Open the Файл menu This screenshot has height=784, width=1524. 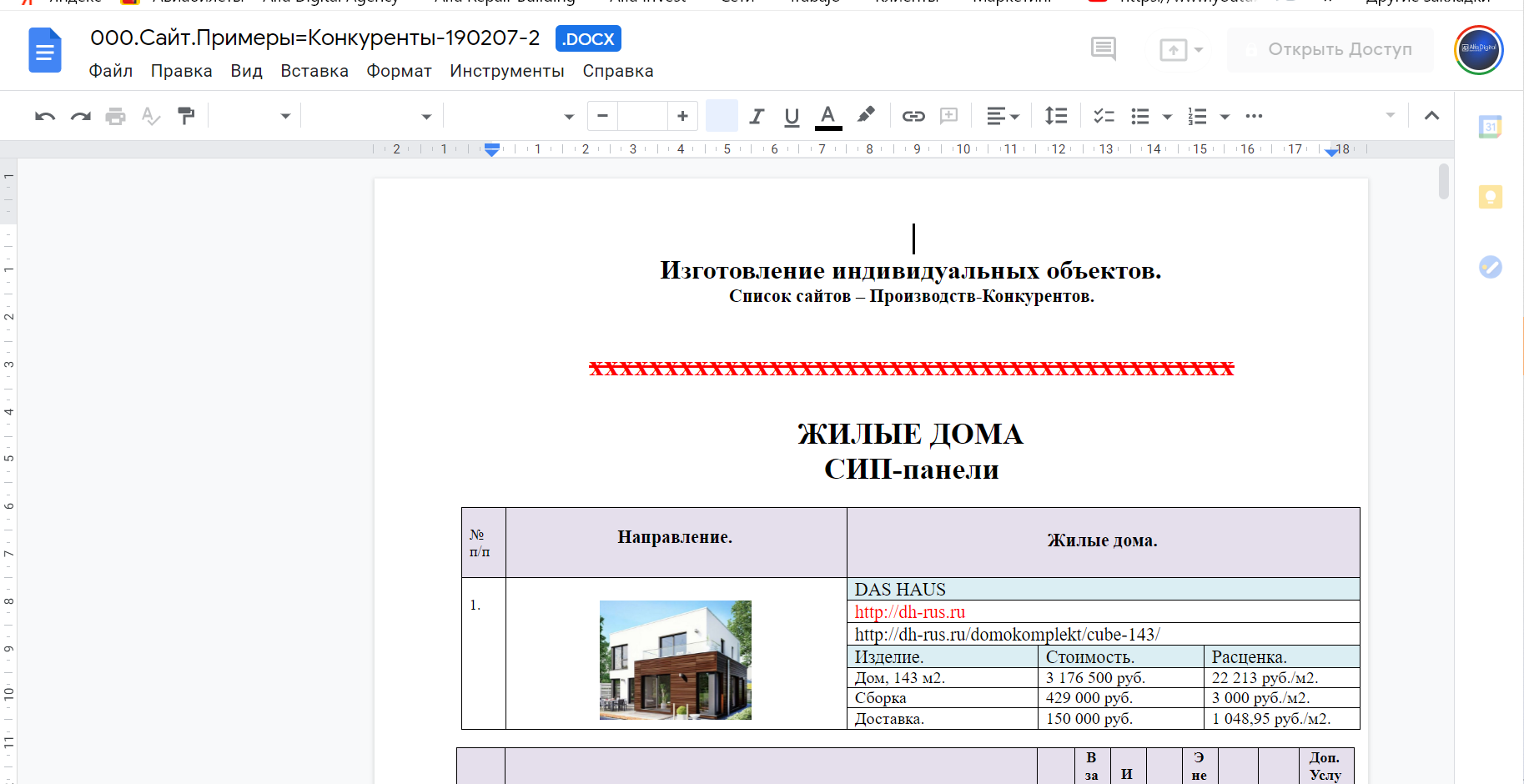tap(111, 71)
